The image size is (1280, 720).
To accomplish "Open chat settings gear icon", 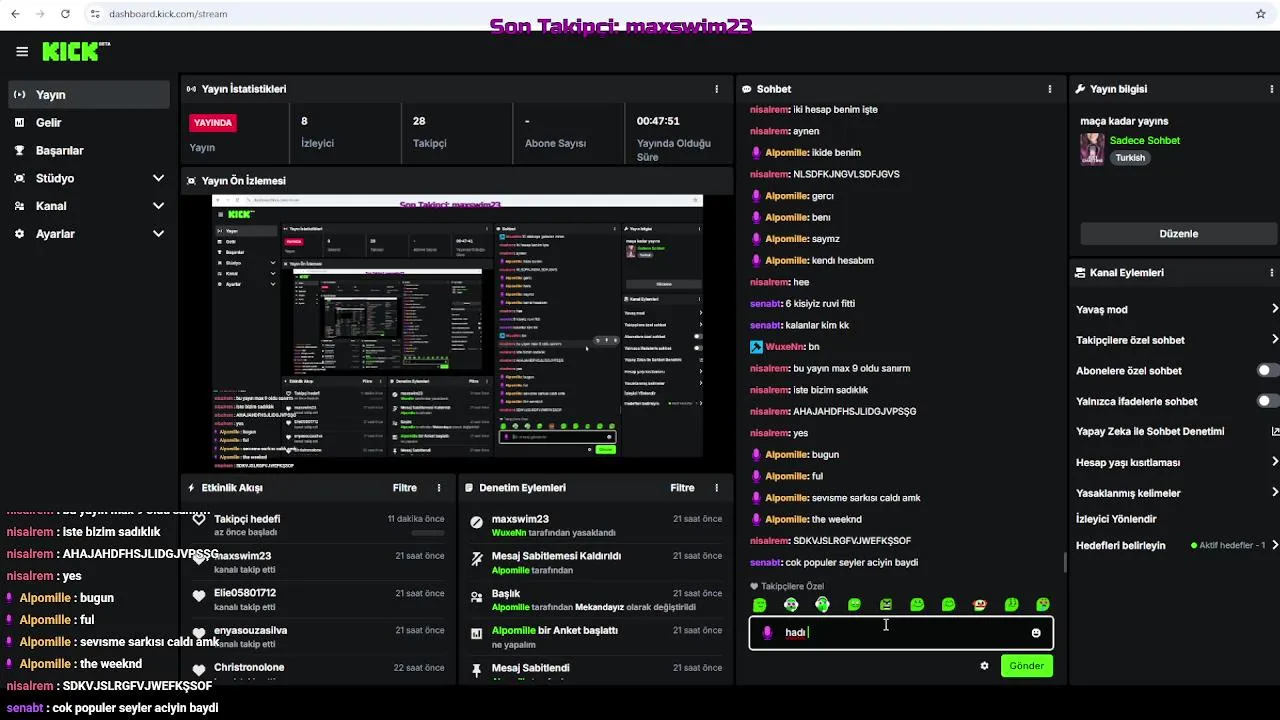I will coord(984,666).
